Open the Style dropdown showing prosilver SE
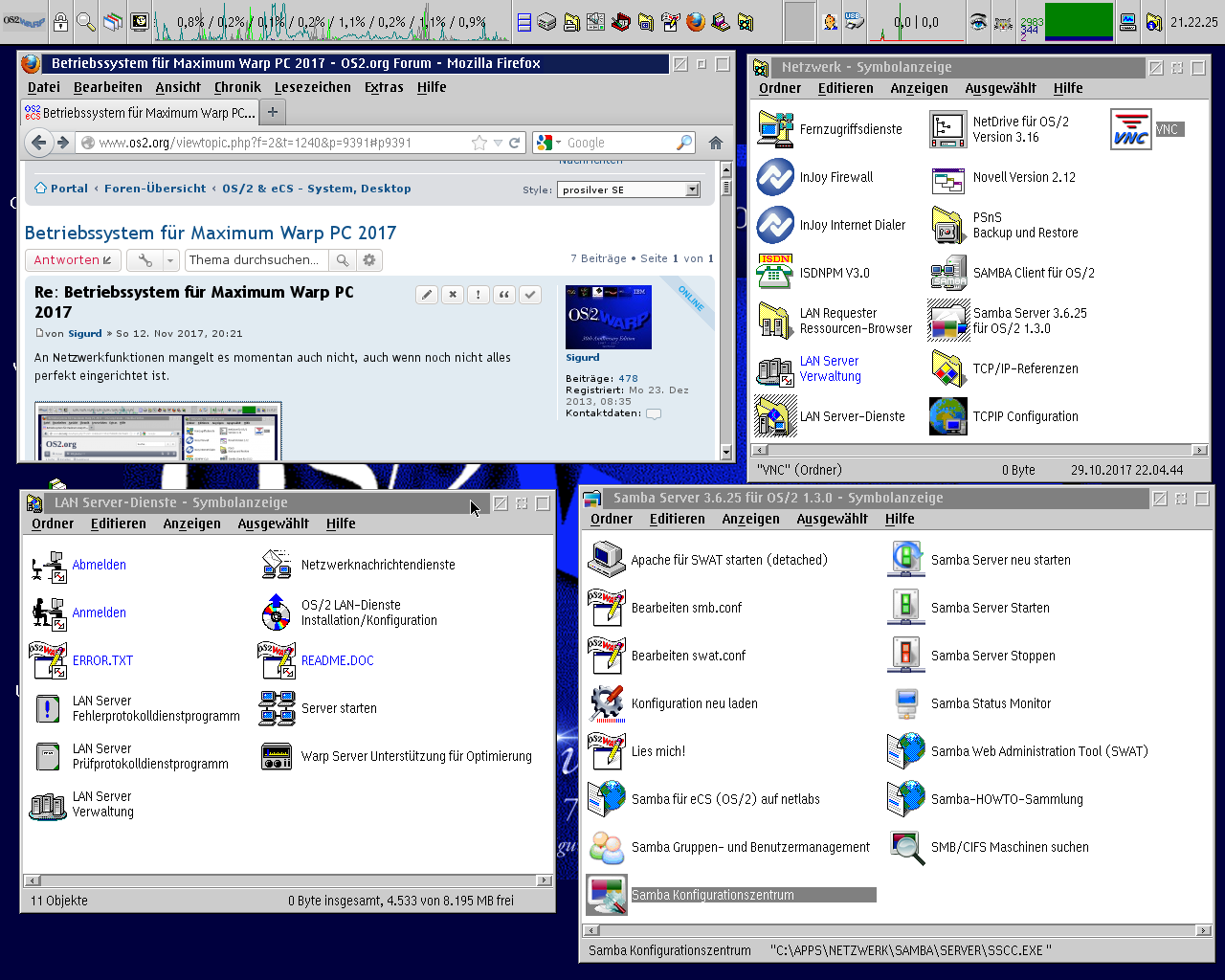1225x980 pixels. (629, 189)
